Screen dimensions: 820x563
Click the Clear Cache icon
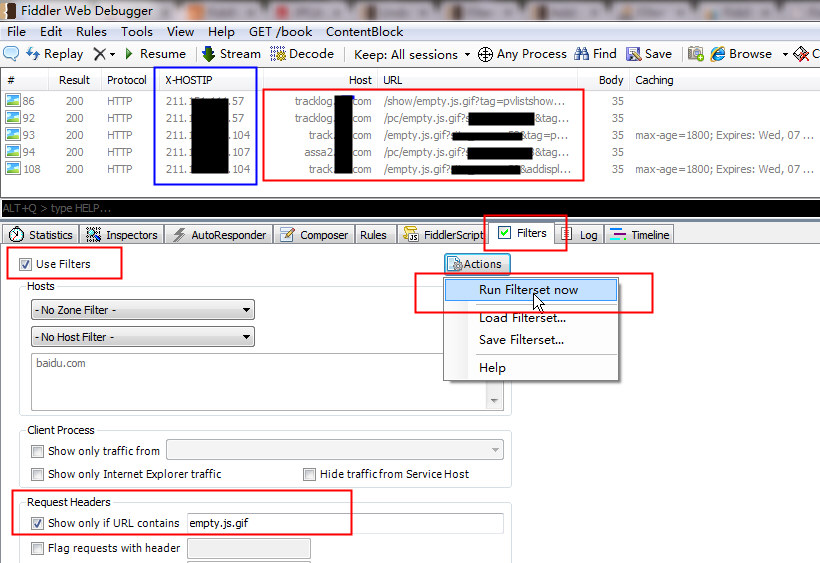801,54
